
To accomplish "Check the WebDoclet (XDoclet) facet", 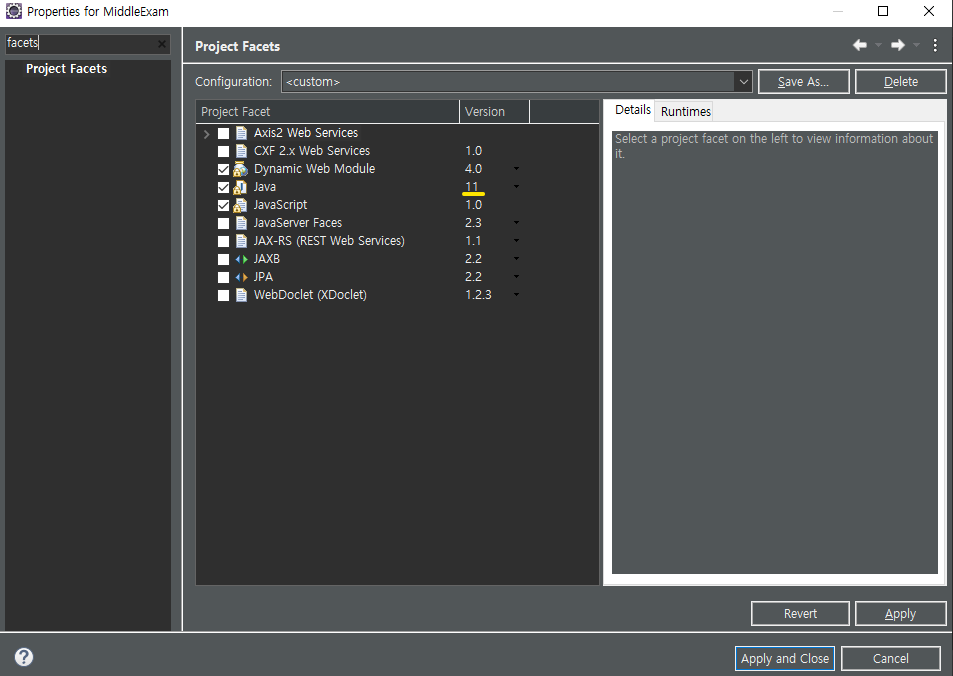I will (223, 294).
